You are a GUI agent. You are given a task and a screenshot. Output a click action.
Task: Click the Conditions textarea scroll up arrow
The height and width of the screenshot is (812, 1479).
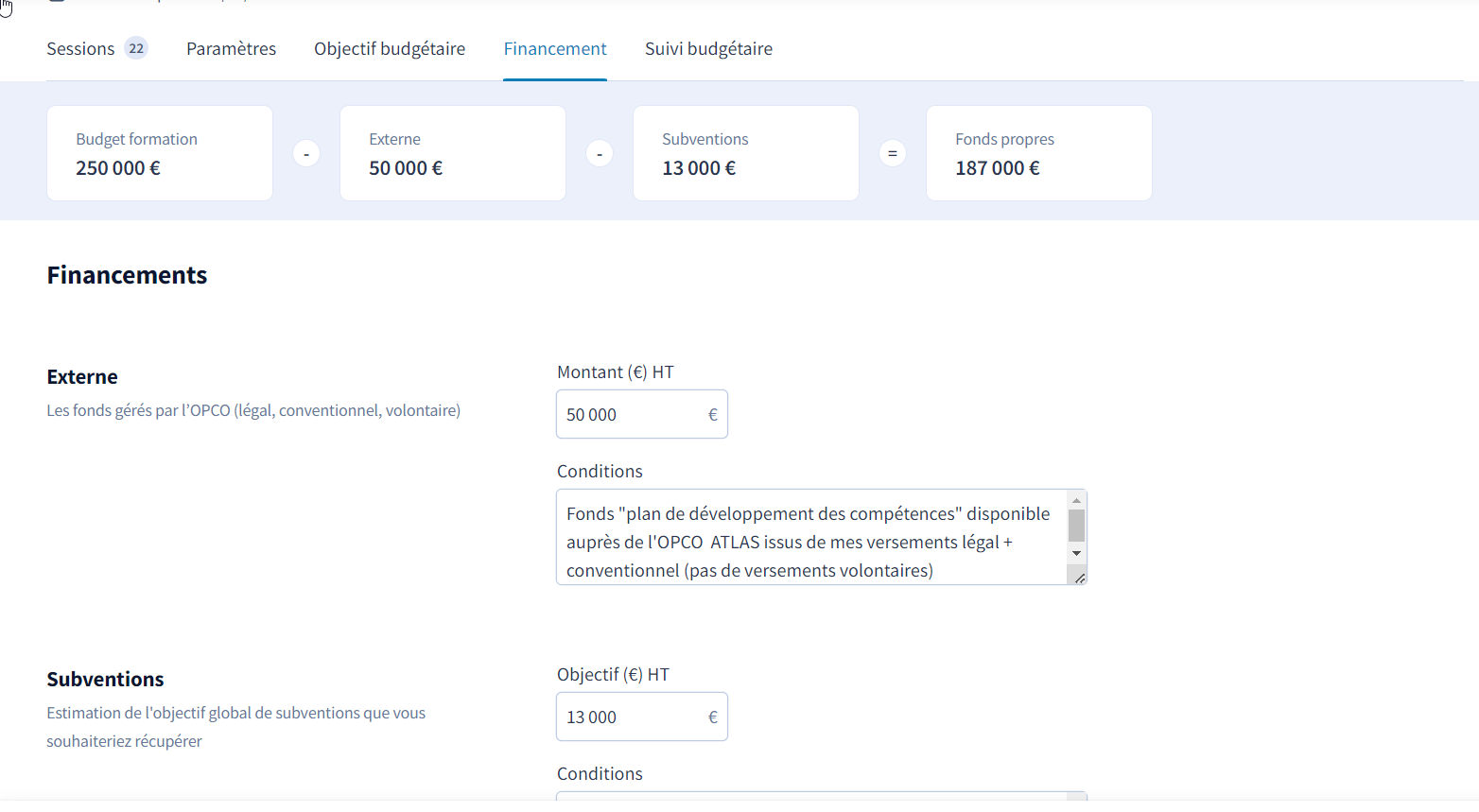(x=1076, y=500)
